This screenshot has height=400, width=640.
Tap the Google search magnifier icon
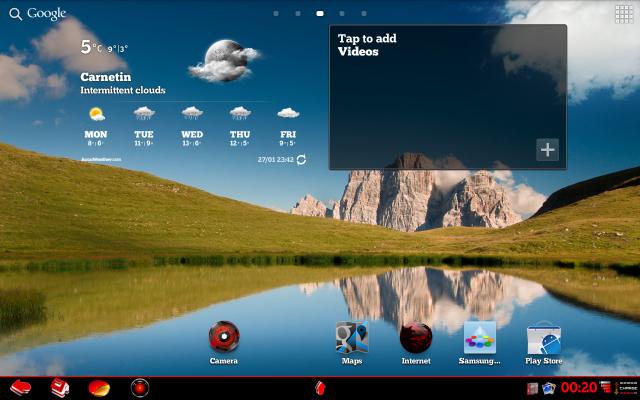pos(15,14)
